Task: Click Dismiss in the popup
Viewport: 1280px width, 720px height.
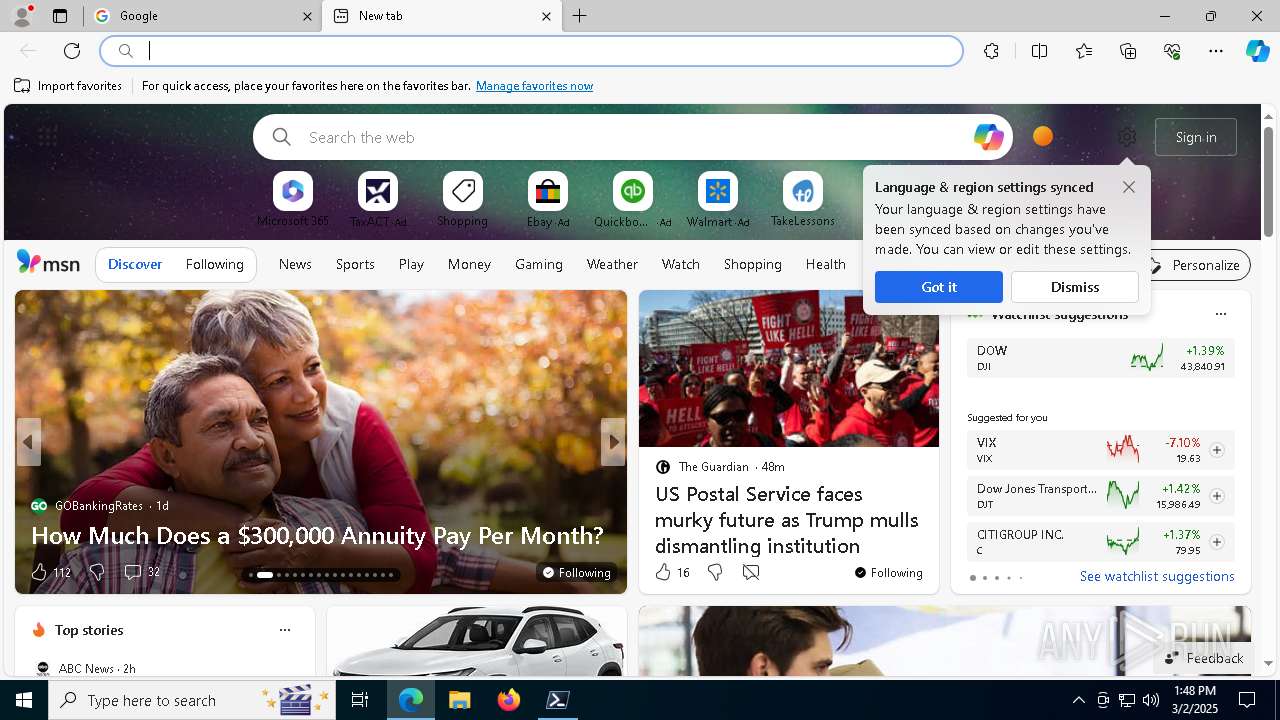Action: click(x=1075, y=287)
